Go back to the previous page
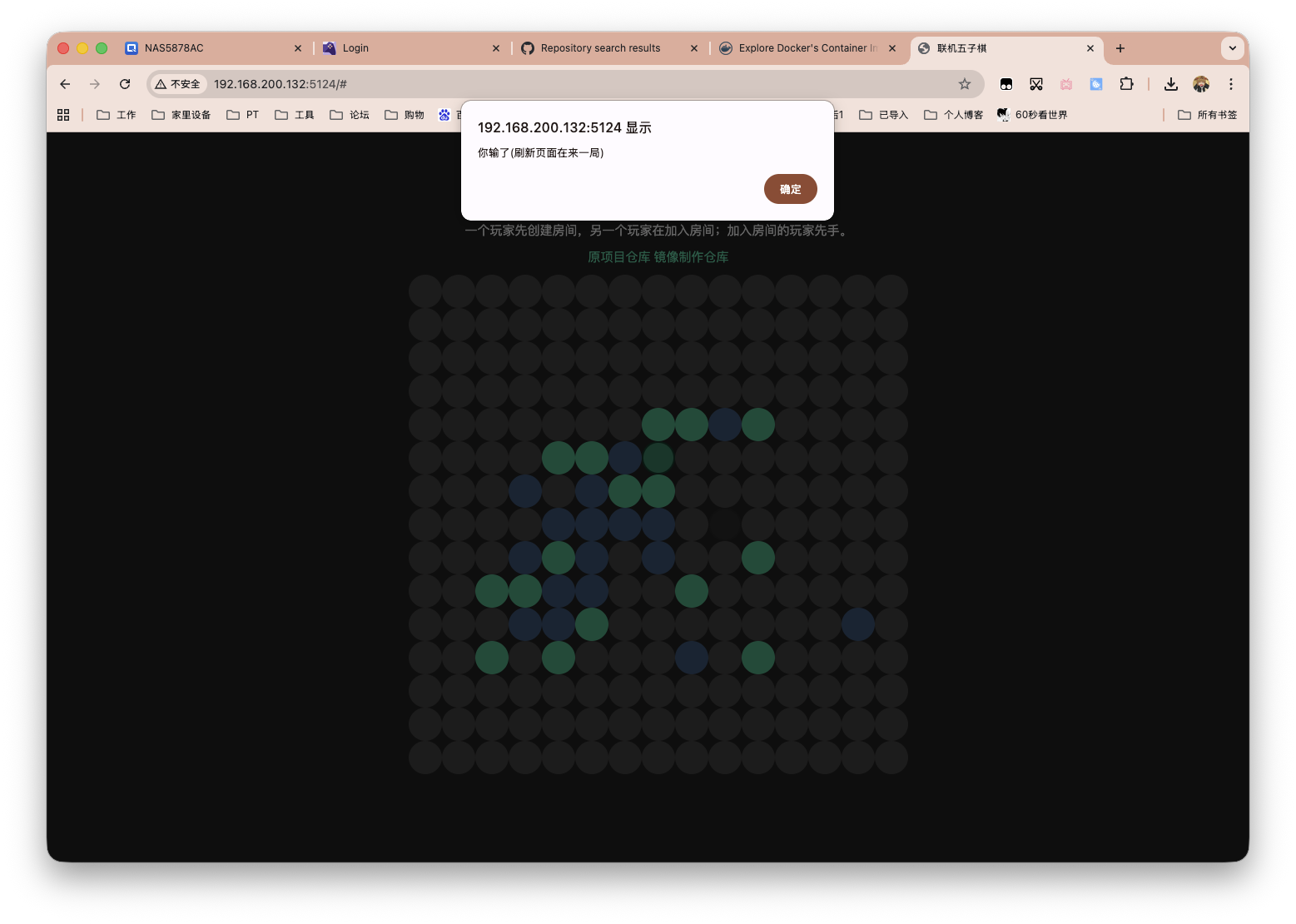 [65, 84]
